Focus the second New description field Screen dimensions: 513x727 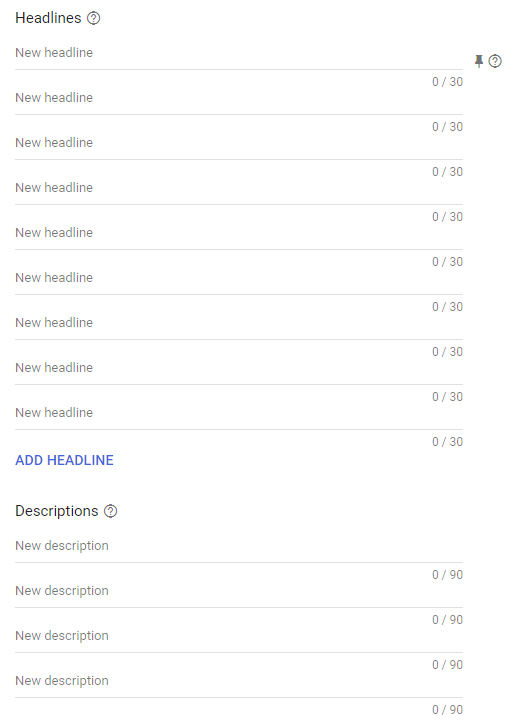[x=239, y=591]
